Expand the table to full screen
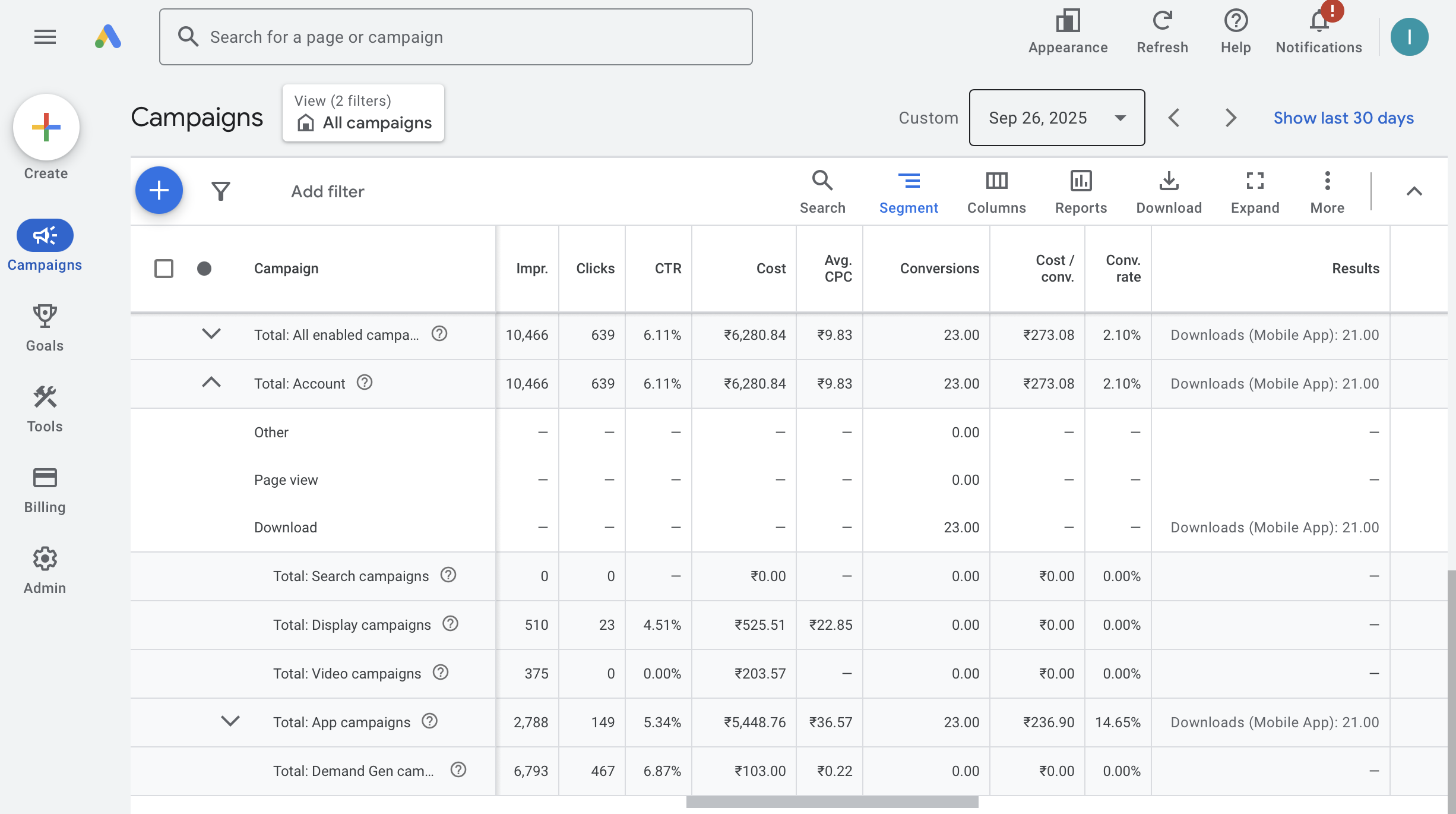 click(x=1255, y=191)
